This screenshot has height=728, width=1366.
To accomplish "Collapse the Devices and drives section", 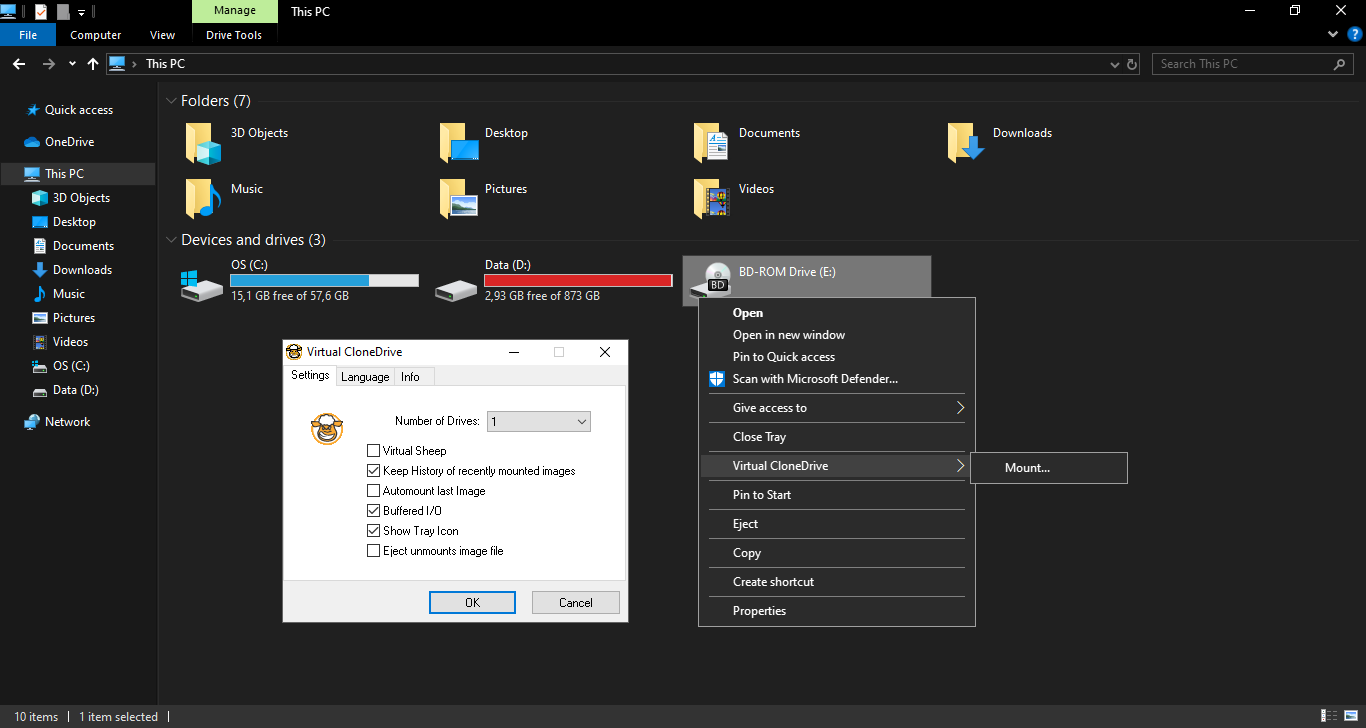I will tap(170, 239).
